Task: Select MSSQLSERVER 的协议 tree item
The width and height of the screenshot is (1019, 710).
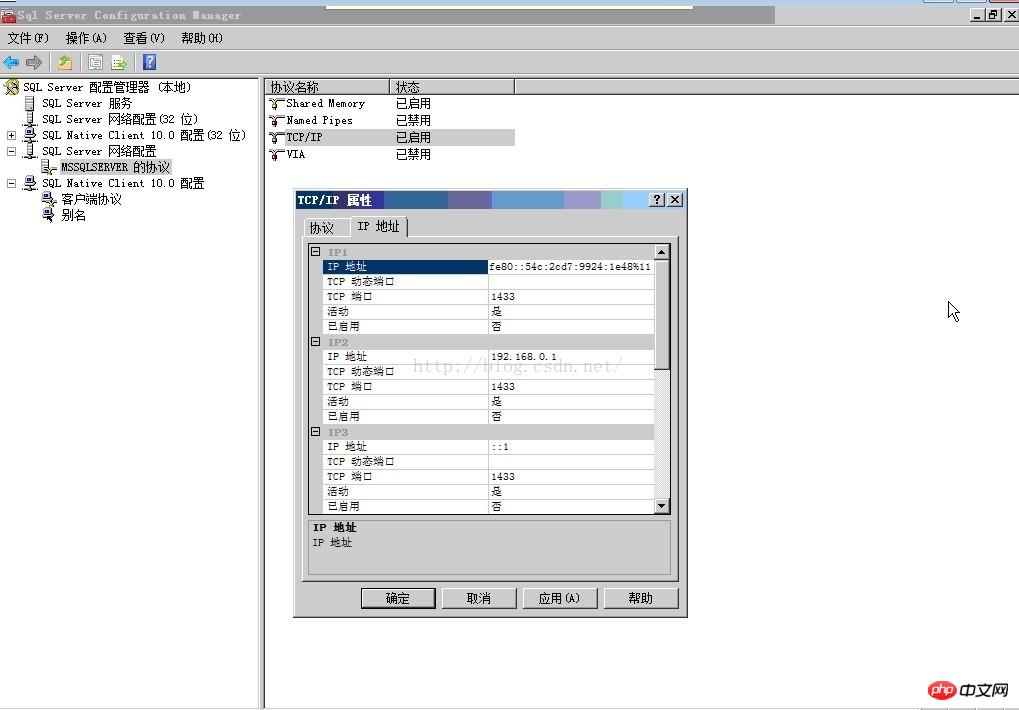Action: pyautogui.click(x=115, y=167)
